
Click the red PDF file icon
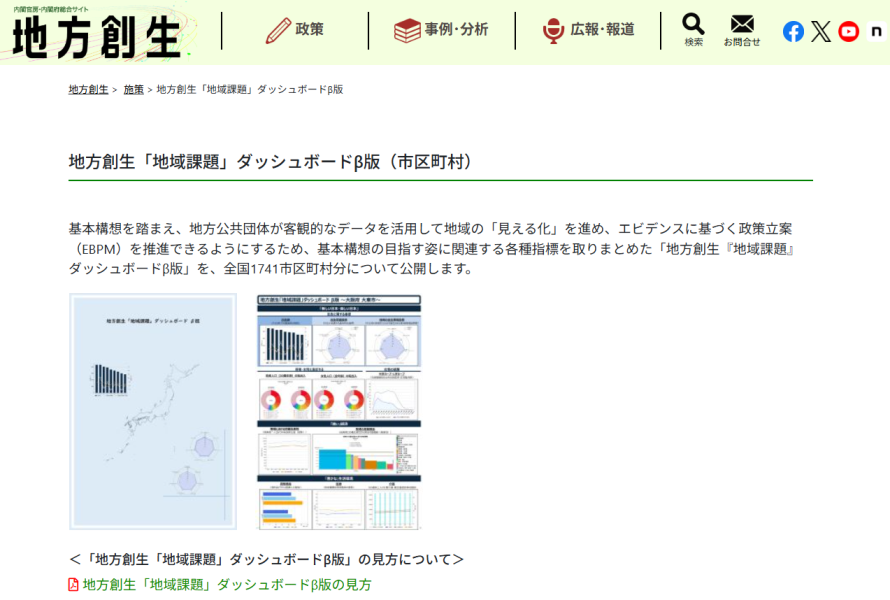[72, 586]
